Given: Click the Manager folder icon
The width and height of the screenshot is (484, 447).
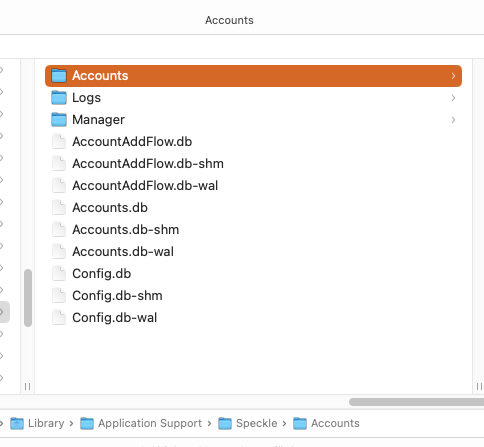Looking at the screenshot, I should (x=59, y=120).
